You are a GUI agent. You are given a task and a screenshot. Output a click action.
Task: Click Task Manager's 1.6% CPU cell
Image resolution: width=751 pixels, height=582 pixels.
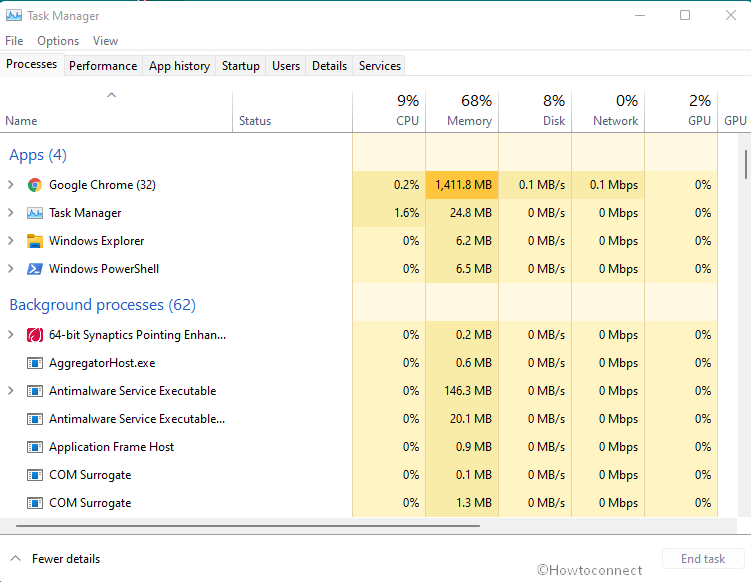389,213
